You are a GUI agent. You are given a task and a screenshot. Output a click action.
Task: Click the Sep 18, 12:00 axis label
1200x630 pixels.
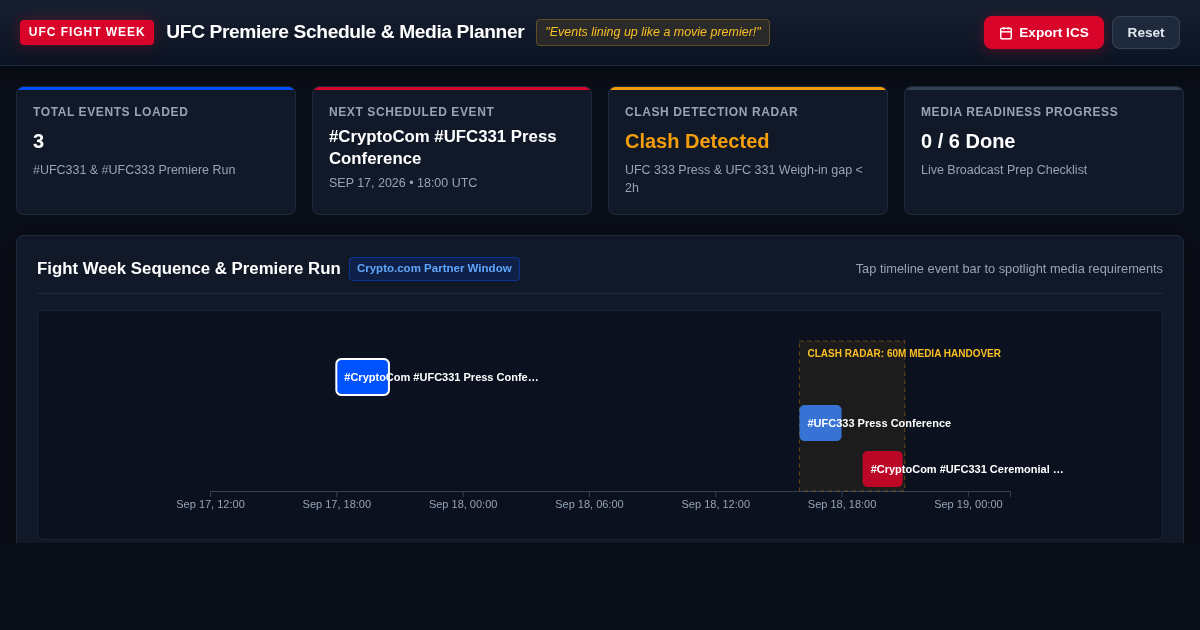point(716,504)
